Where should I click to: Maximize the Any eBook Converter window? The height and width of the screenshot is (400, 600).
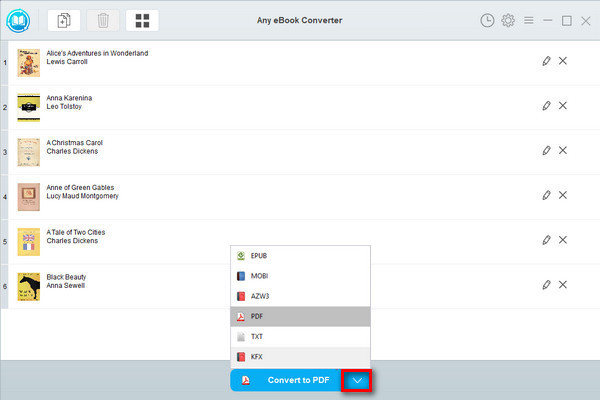567,21
